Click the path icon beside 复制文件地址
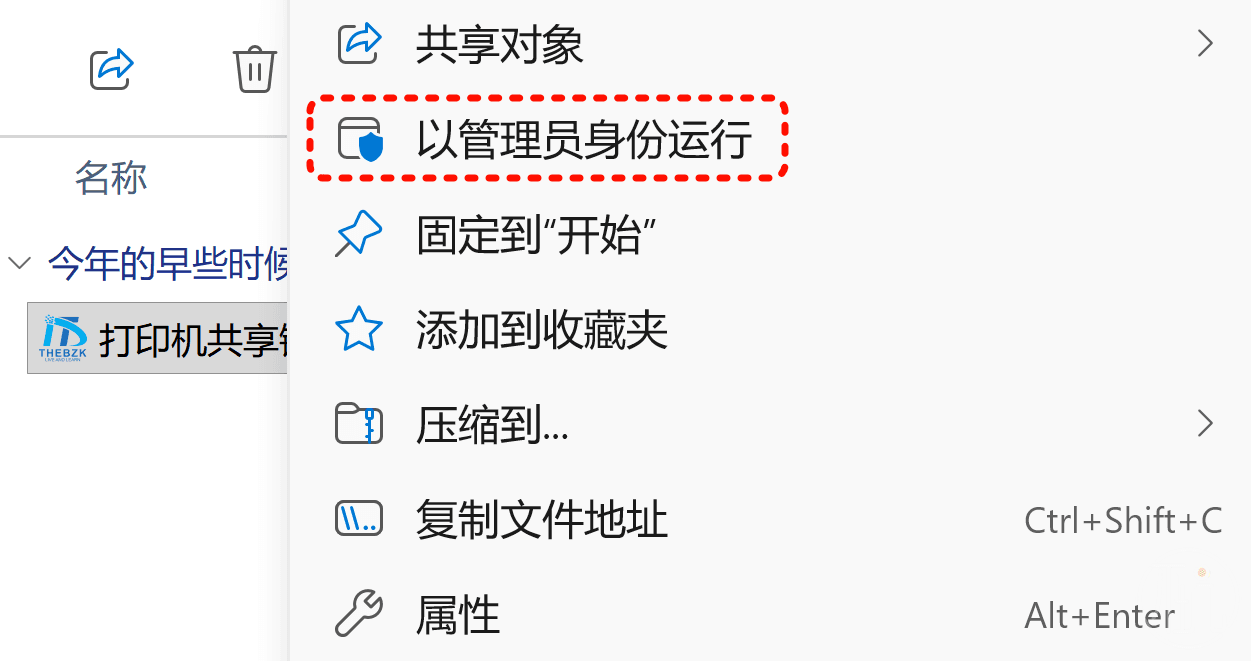The width and height of the screenshot is (1251, 661). [x=358, y=519]
